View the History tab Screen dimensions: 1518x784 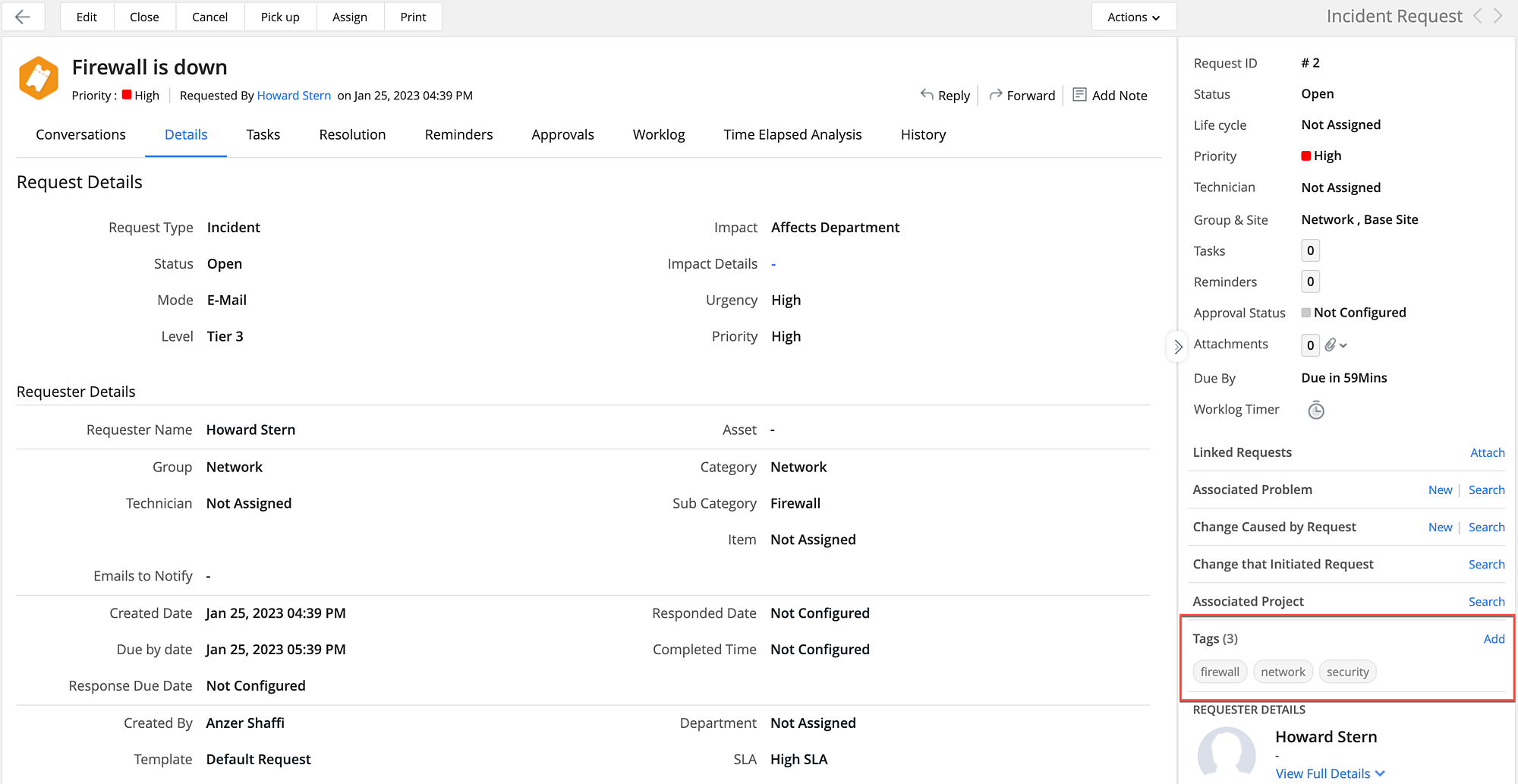(923, 134)
